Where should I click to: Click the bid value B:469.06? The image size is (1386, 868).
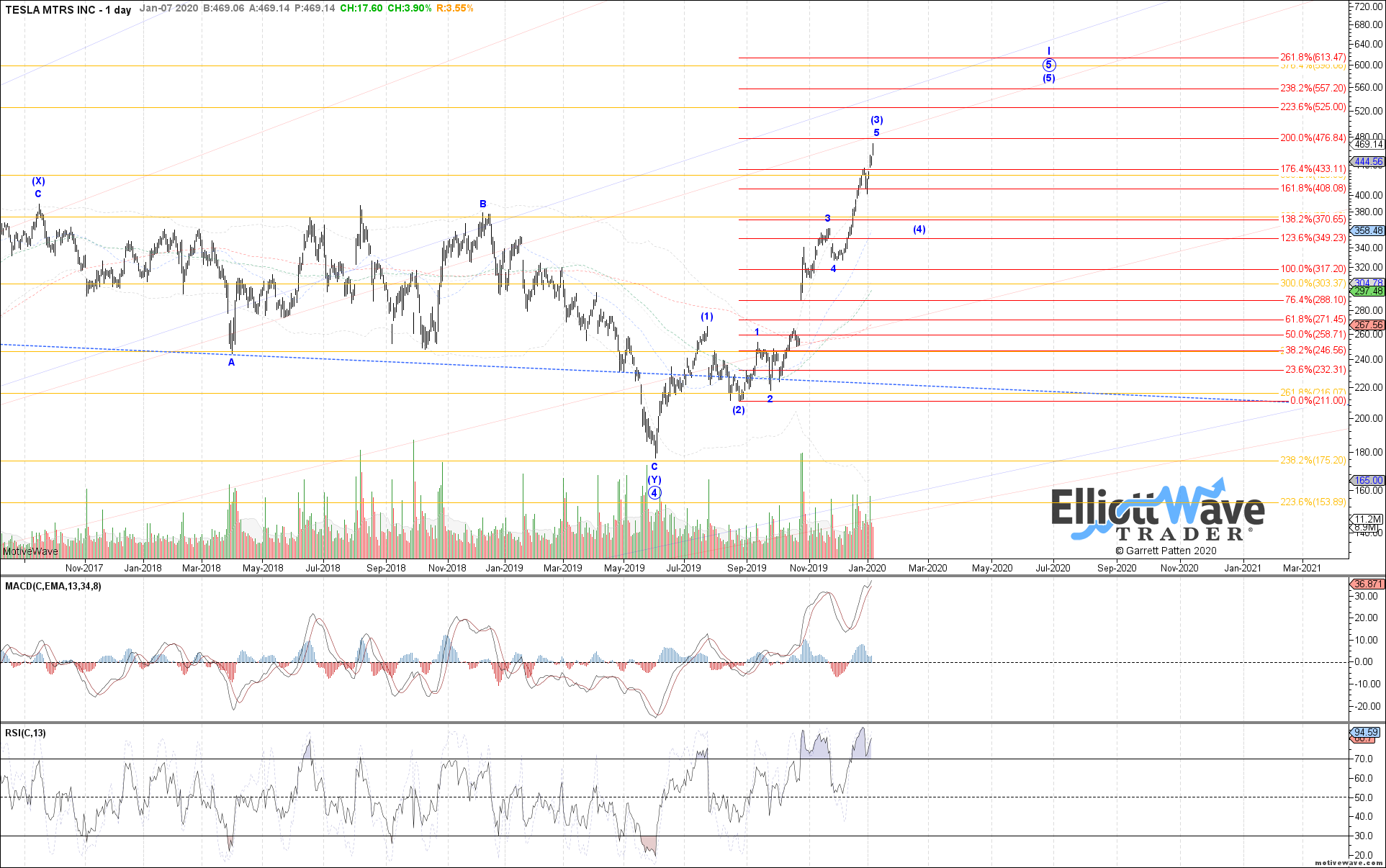coord(225,9)
